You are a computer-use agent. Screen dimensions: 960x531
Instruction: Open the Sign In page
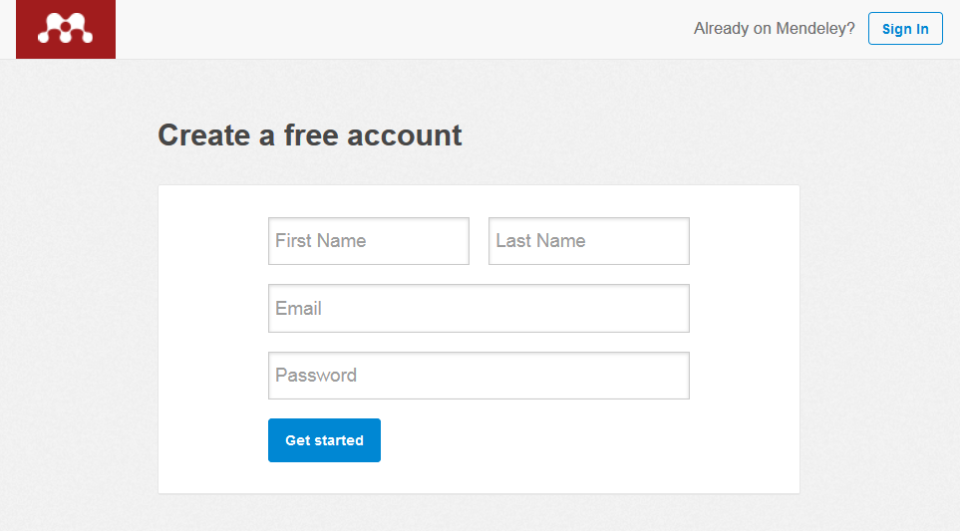point(905,29)
